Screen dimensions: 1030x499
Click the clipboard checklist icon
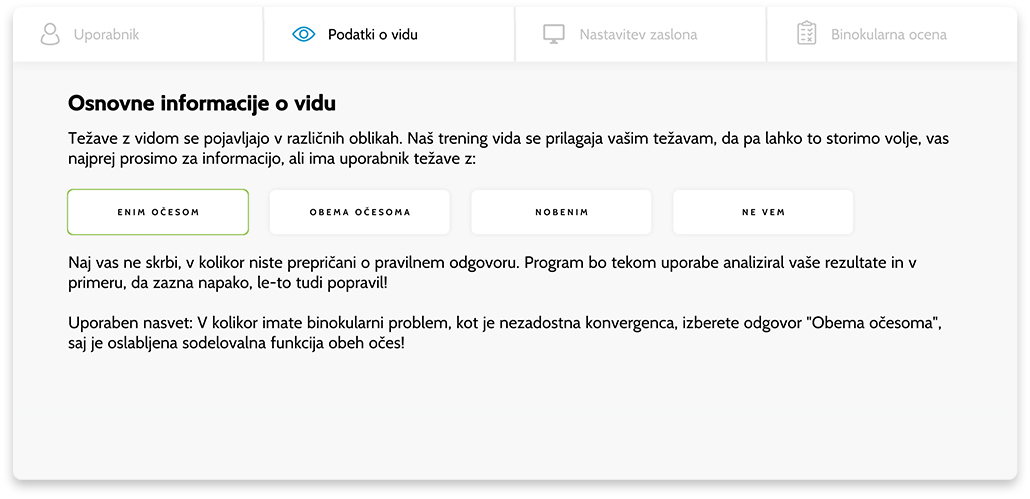tap(806, 33)
